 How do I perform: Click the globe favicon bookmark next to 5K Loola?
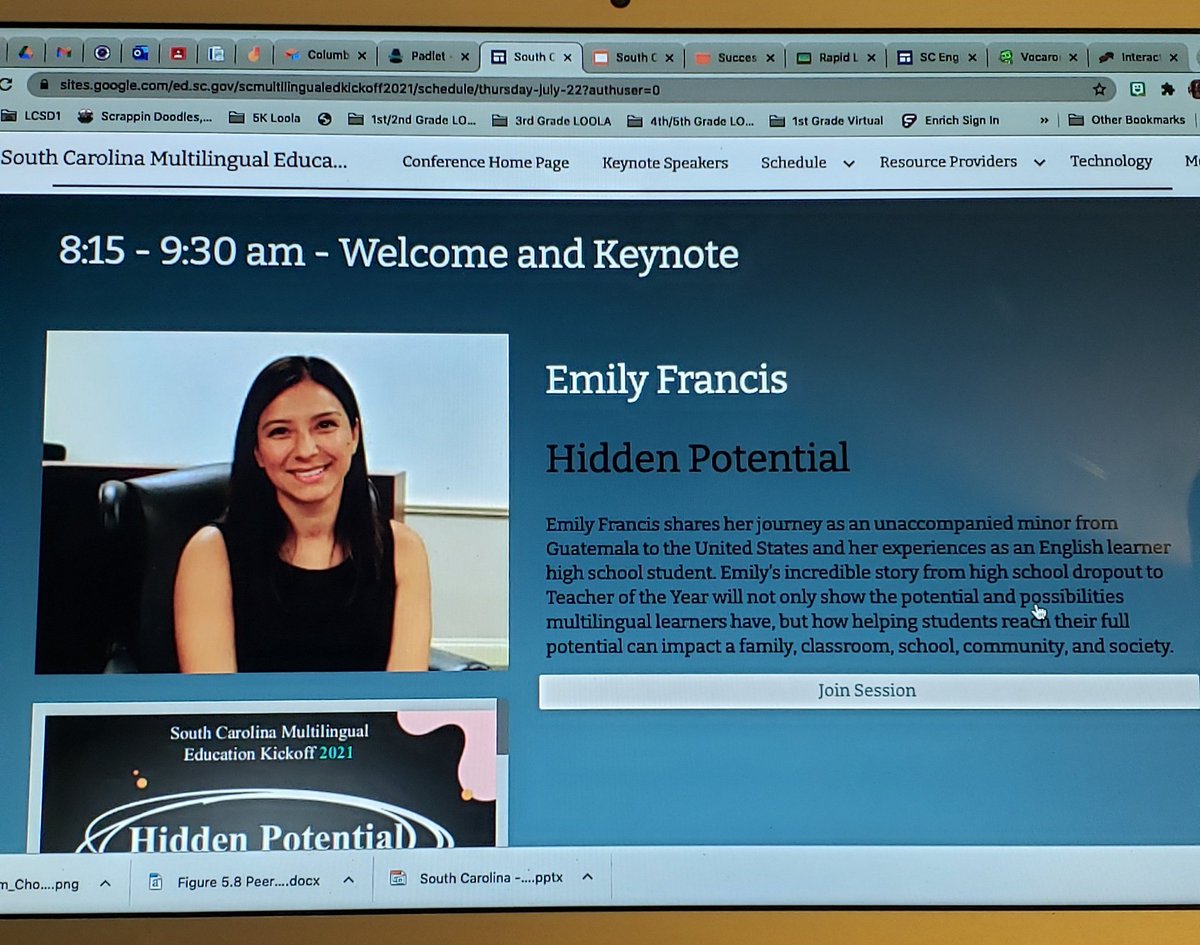pyautogui.click(x=322, y=119)
